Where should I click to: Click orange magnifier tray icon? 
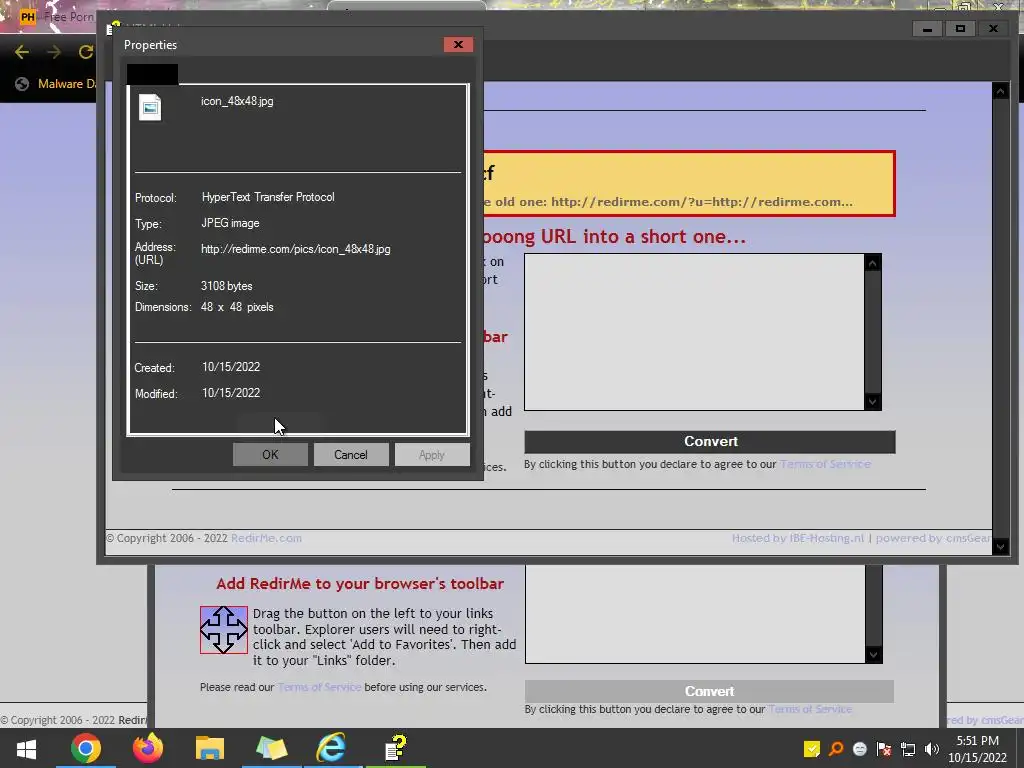tap(836, 749)
